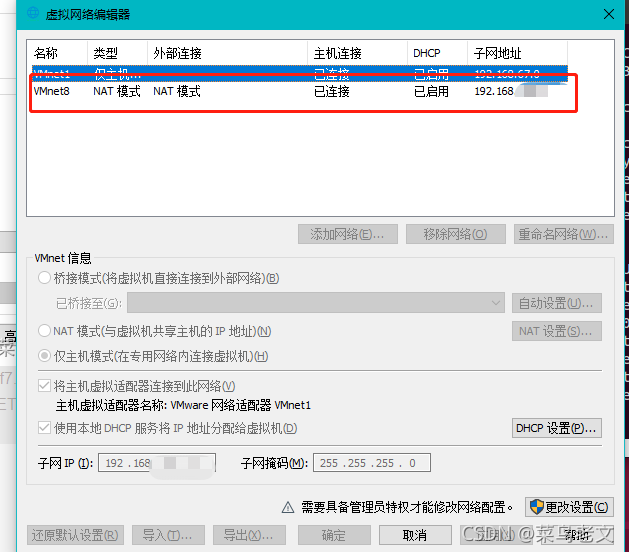The image size is (629, 552).
Task: Click the 子网掩码 input field
Action: click(372, 463)
